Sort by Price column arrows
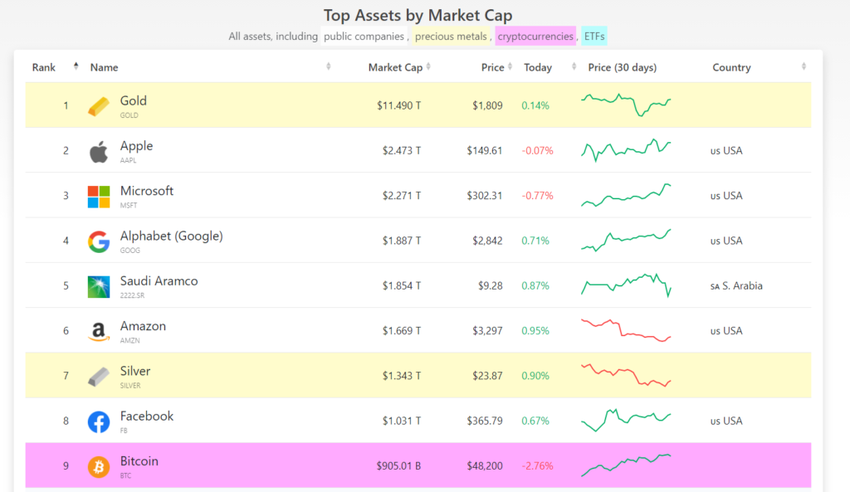Screen dimensions: 850x492 point(510,67)
